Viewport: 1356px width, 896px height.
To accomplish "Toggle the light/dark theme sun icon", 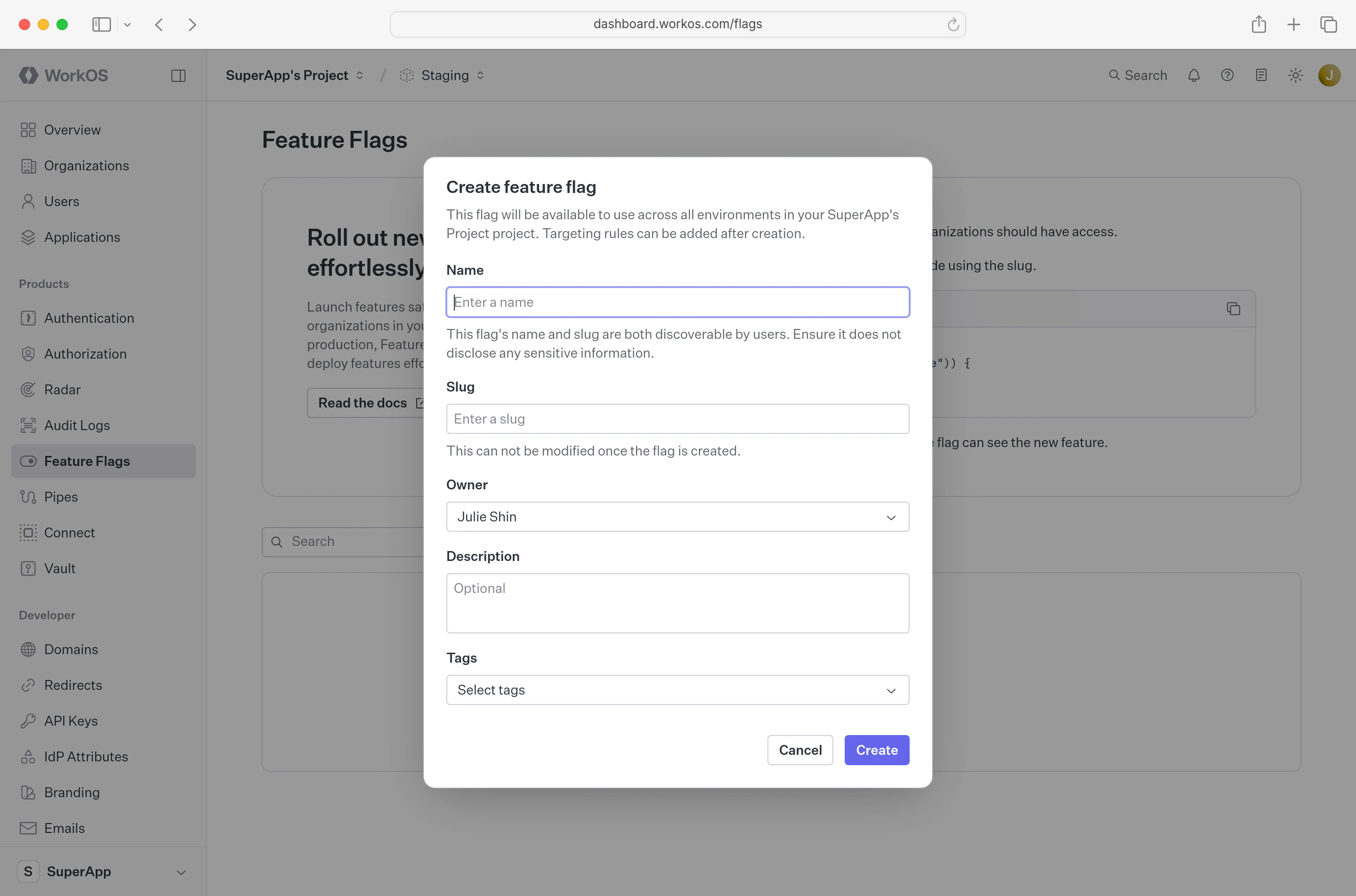I will click(1295, 75).
